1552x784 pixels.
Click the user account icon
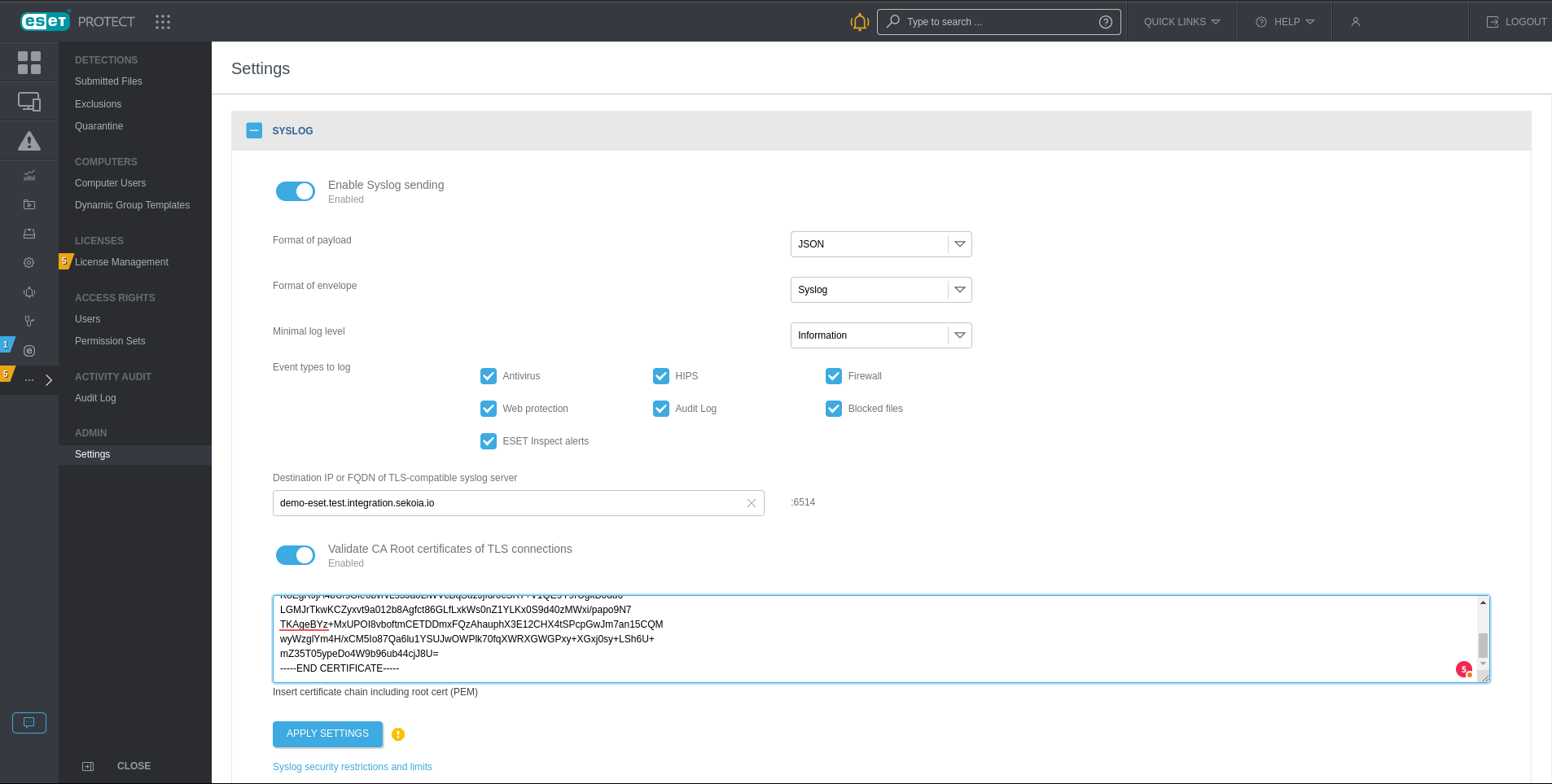[1355, 22]
